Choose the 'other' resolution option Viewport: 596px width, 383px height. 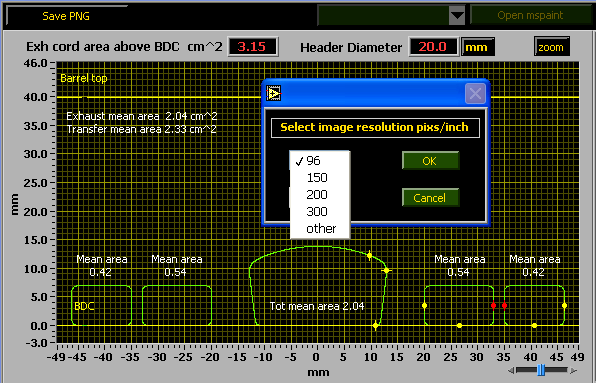click(320, 228)
